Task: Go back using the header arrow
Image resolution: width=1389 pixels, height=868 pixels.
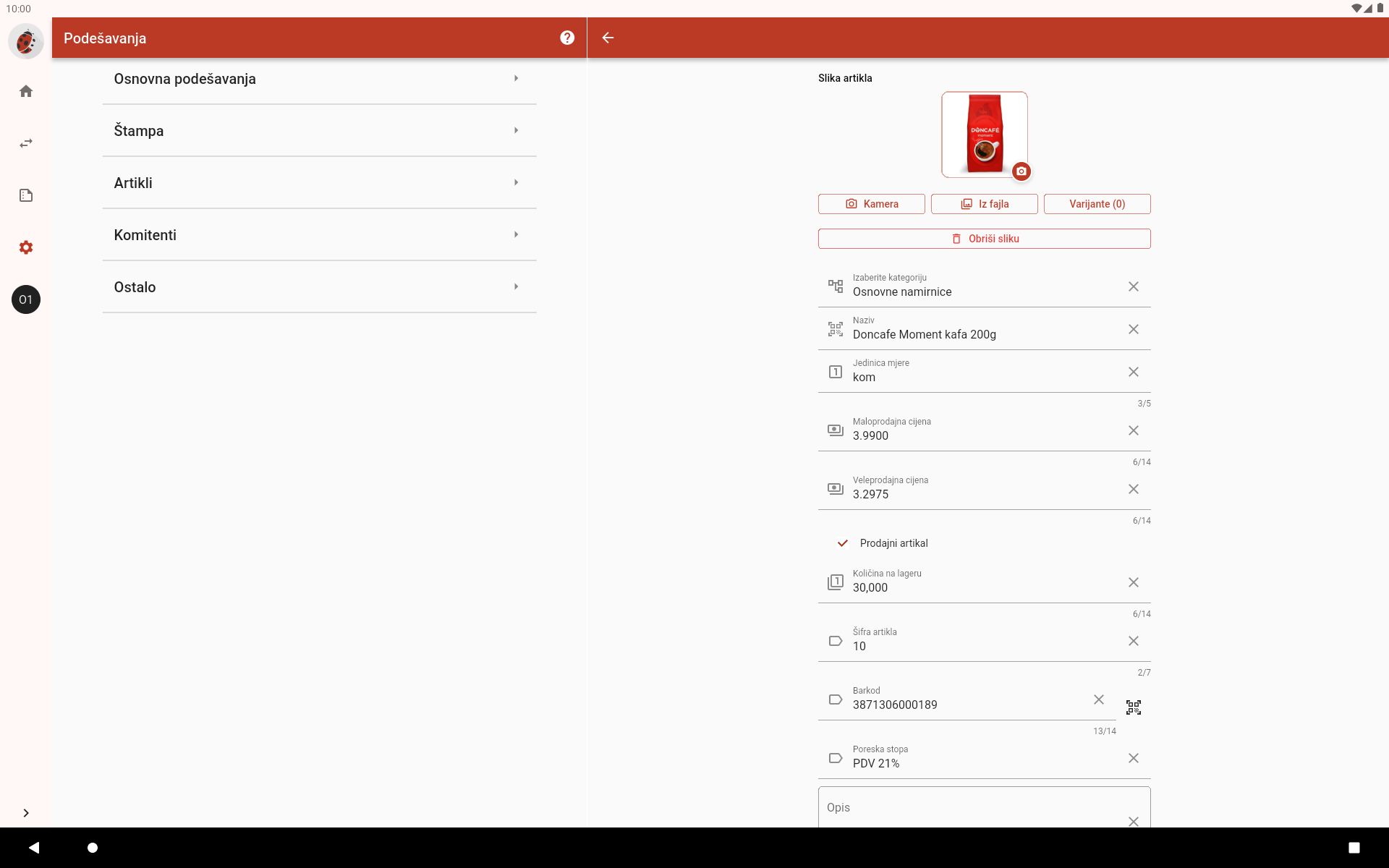Action: [608, 38]
